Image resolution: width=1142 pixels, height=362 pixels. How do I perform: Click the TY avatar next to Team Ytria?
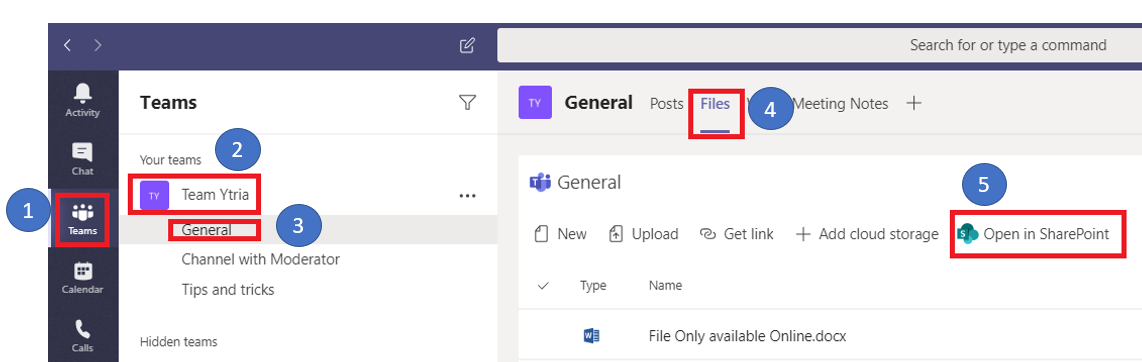point(154,195)
